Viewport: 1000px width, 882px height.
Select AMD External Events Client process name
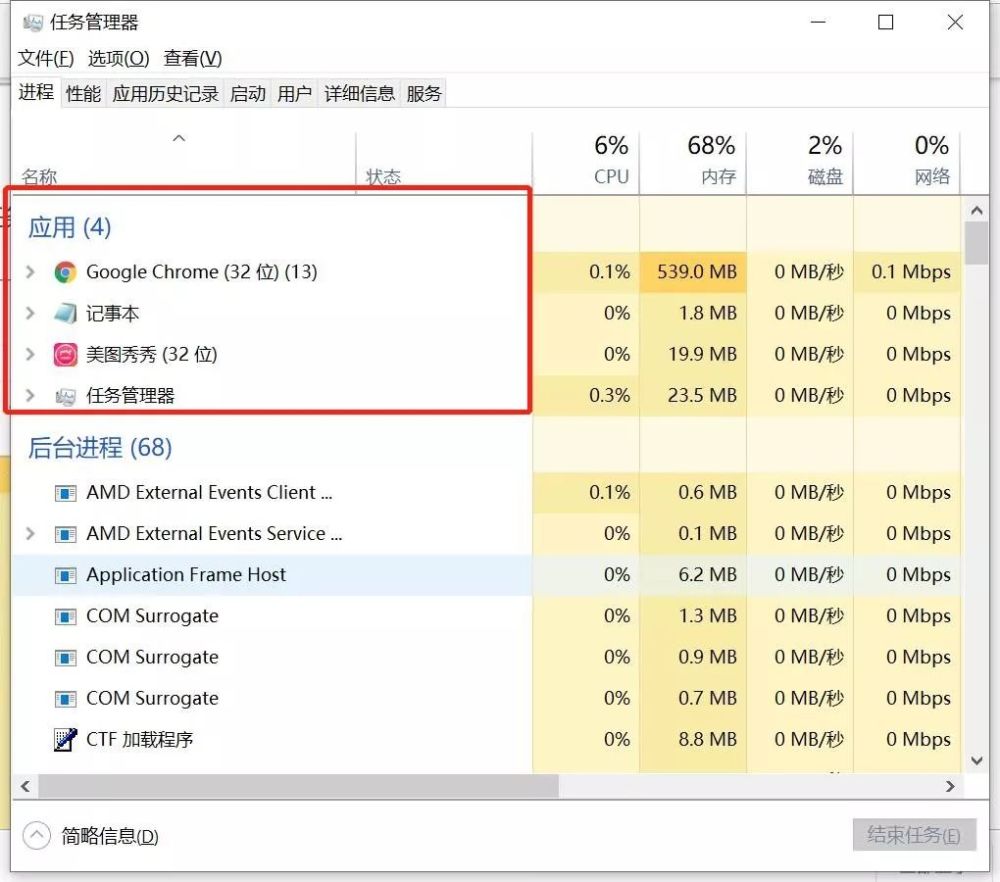click(209, 492)
